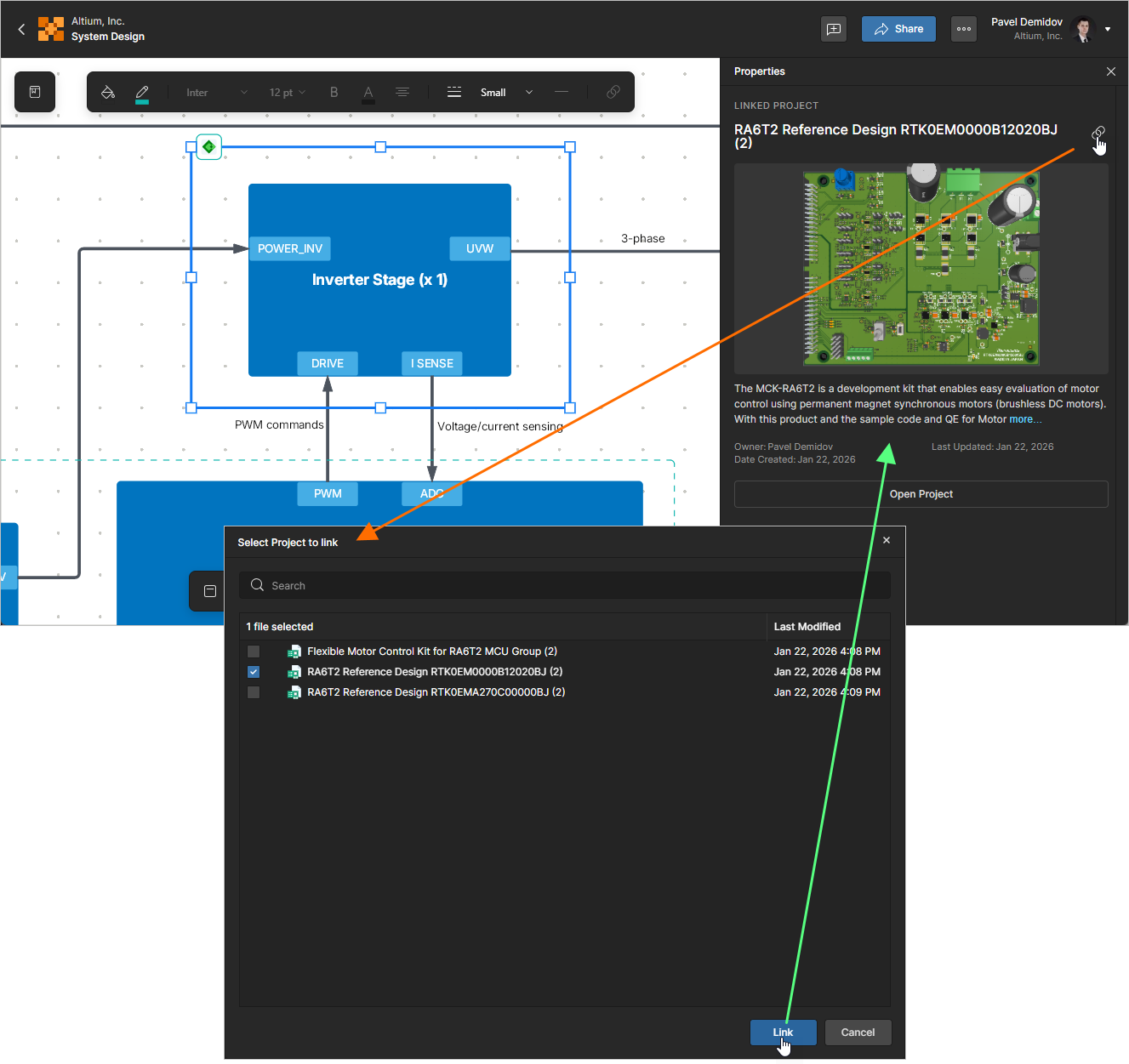This screenshot has width=1129, height=1064.
Task: Click the I SENSE port
Action: [x=432, y=363]
